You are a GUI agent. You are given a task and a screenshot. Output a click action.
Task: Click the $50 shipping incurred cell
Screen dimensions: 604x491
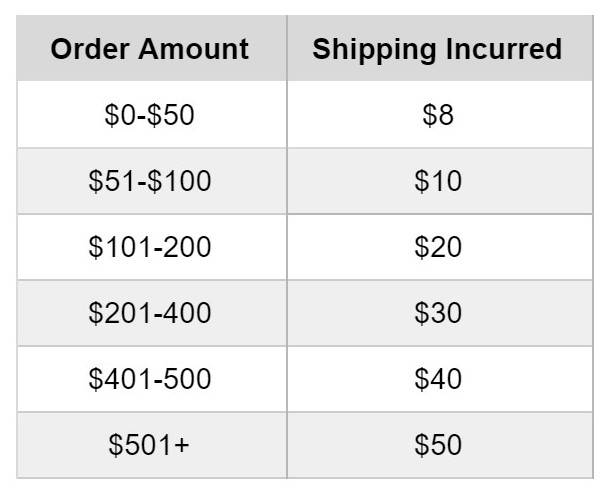[440, 445]
